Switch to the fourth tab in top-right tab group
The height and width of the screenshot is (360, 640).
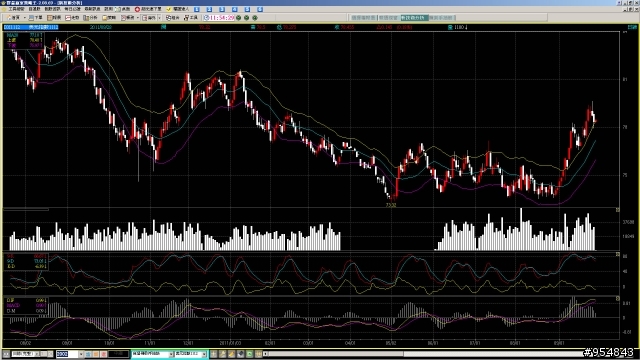click(442, 18)
